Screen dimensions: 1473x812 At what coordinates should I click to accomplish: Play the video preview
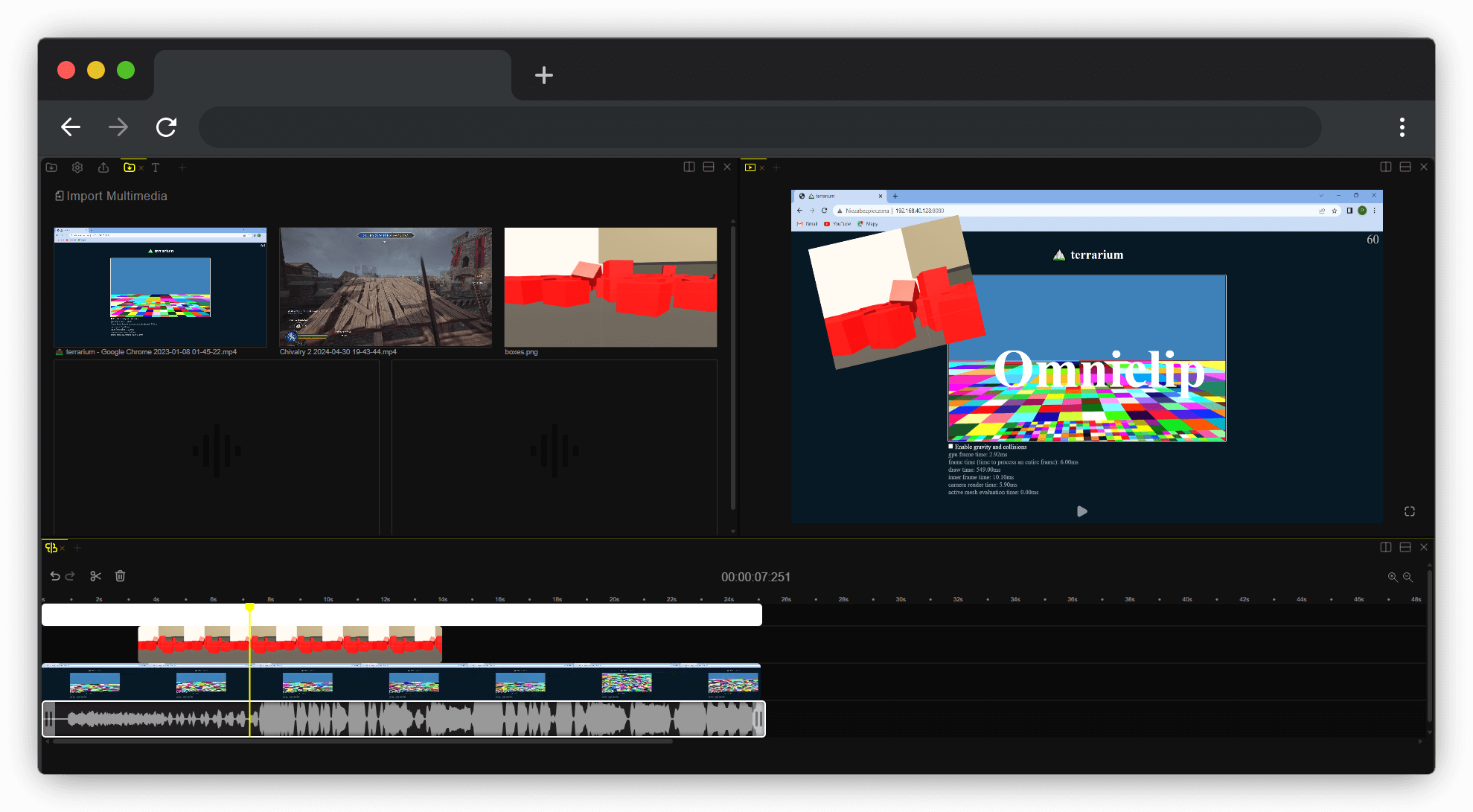click(1082, 511)
